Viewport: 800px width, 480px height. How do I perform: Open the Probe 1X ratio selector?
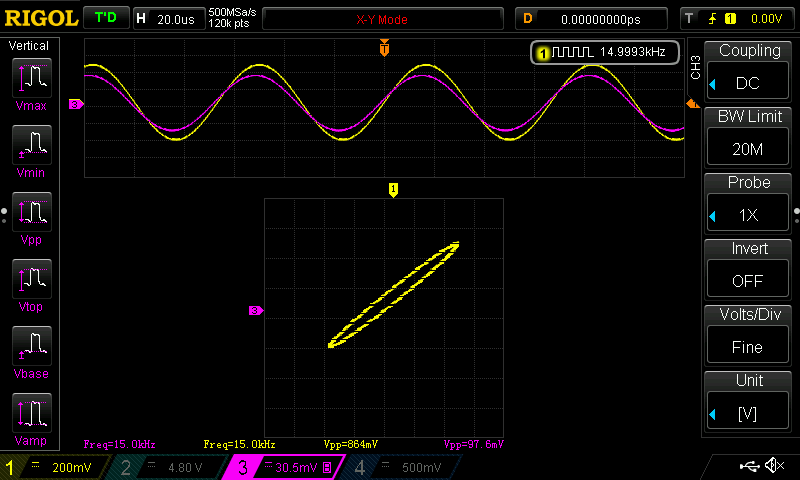click(x=747, y=214)
